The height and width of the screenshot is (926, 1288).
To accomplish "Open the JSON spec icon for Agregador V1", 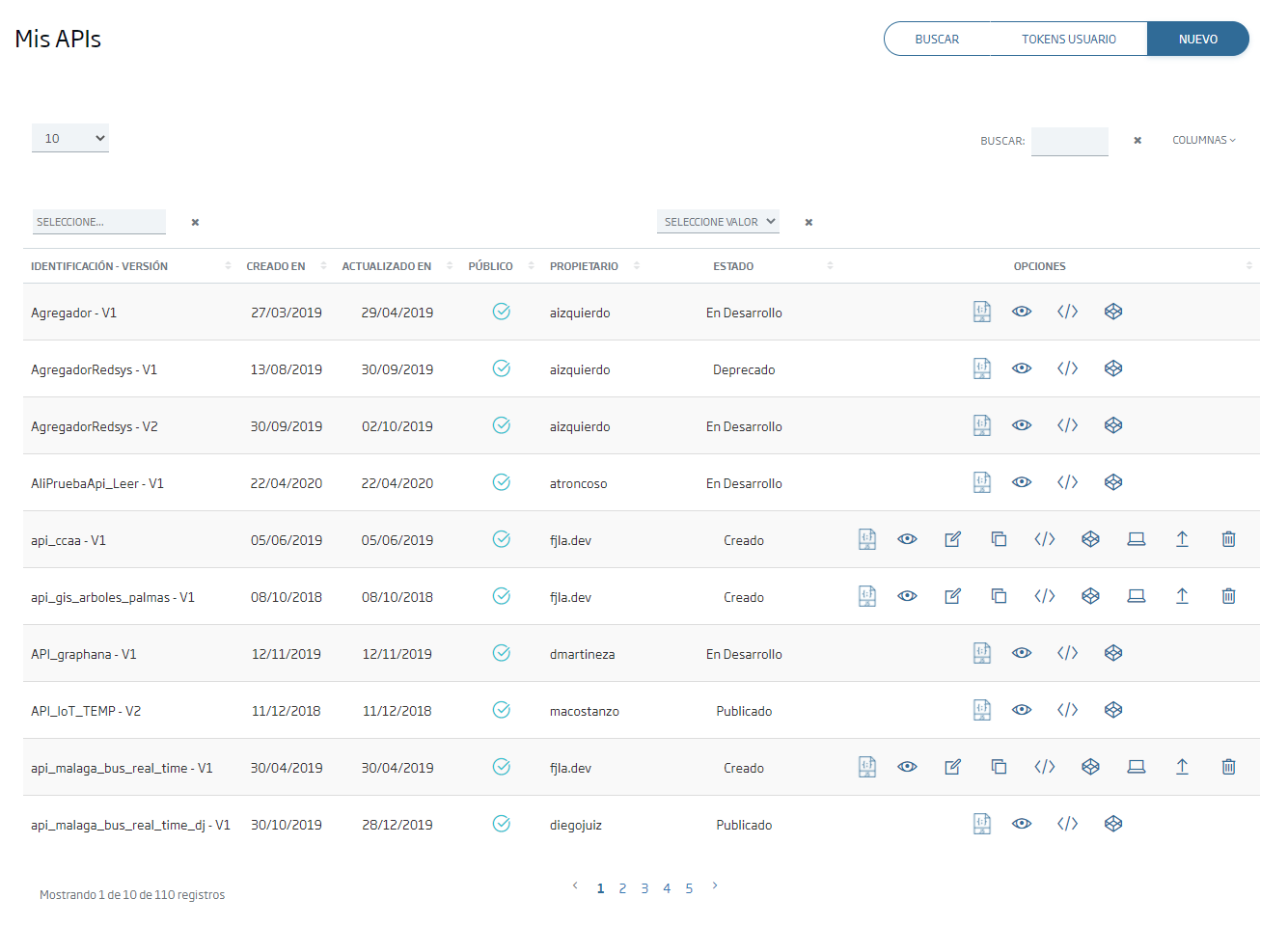I will (x=981, y=311).
